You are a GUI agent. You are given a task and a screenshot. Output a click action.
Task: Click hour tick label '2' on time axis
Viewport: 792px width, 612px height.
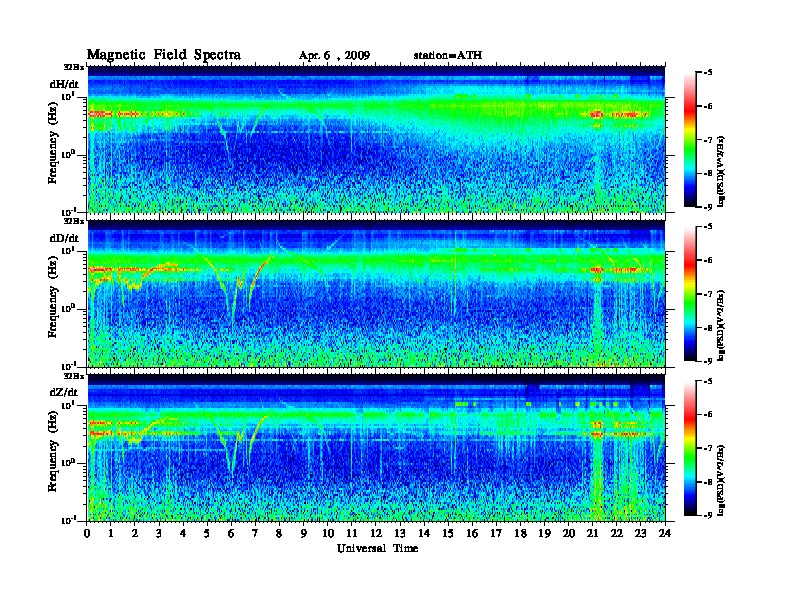click(135, 533)
